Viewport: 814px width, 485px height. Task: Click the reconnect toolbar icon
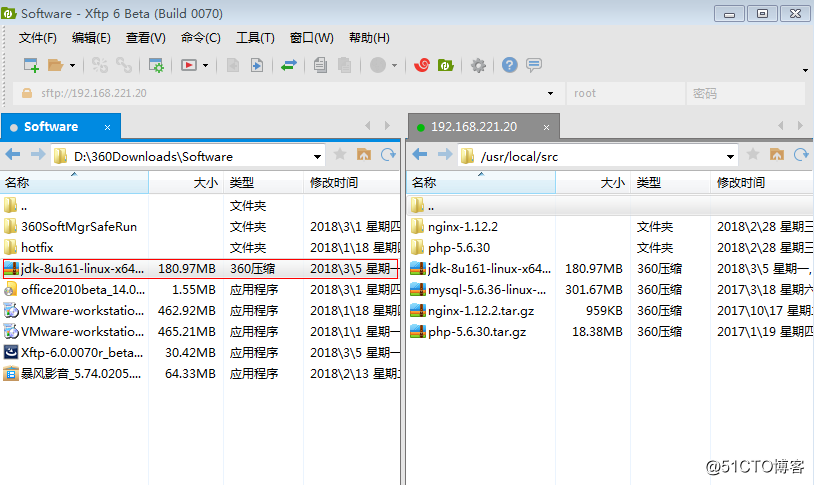click(99, 65)
